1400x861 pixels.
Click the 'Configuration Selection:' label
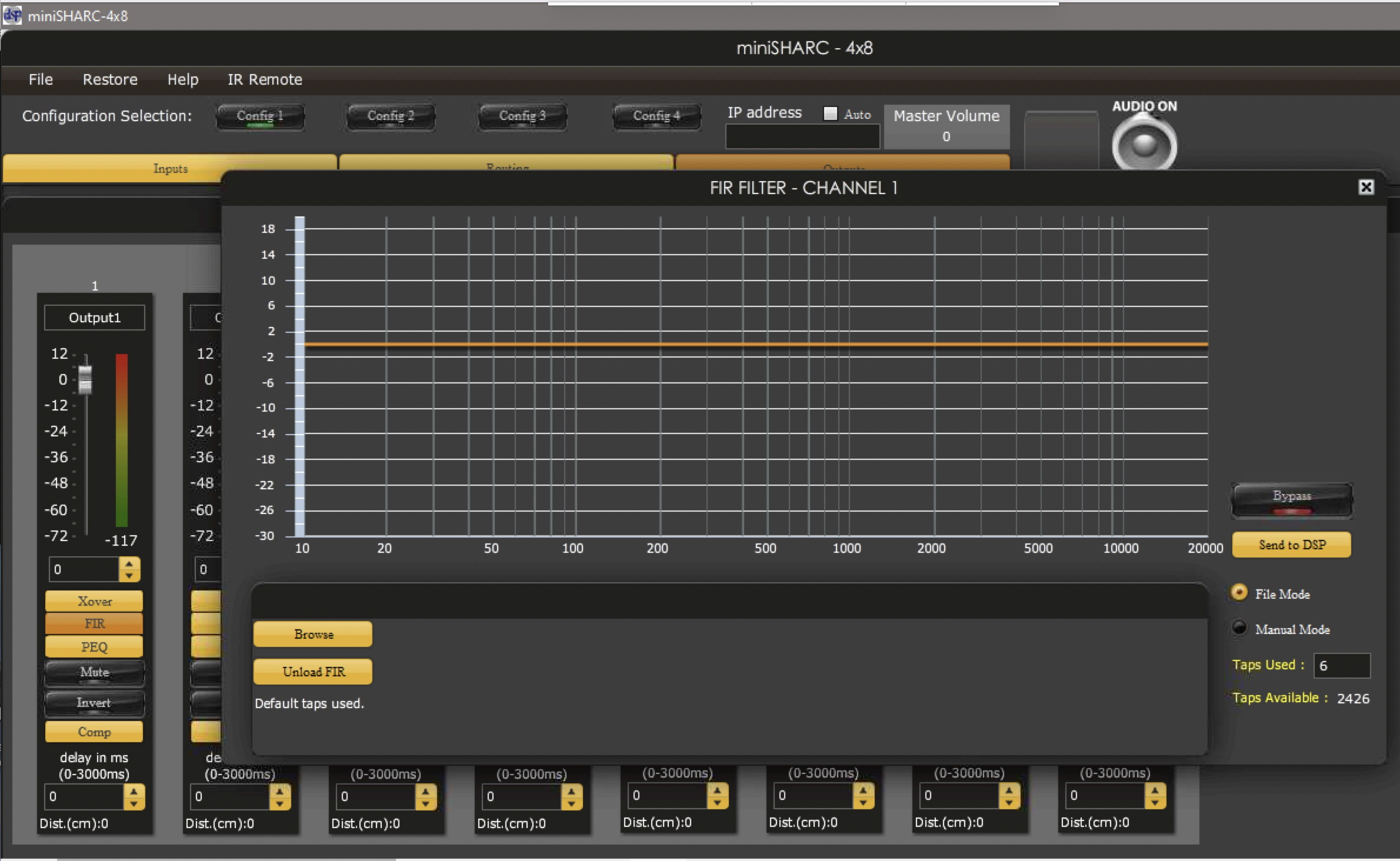point(107,116)
